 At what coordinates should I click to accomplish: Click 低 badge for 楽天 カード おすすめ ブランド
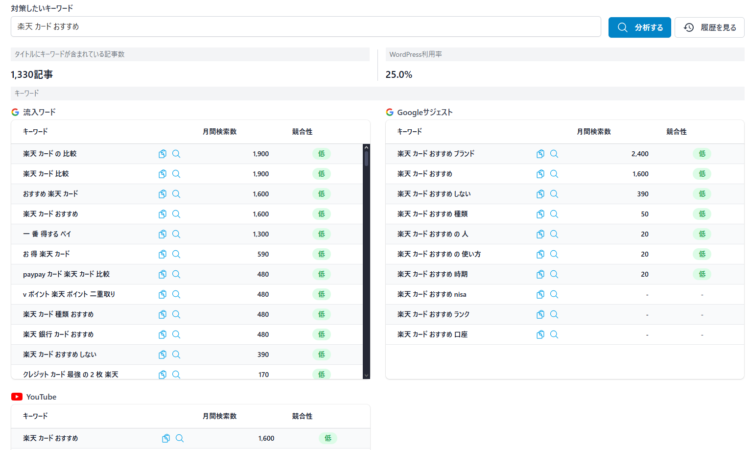[x=702, y=154]
